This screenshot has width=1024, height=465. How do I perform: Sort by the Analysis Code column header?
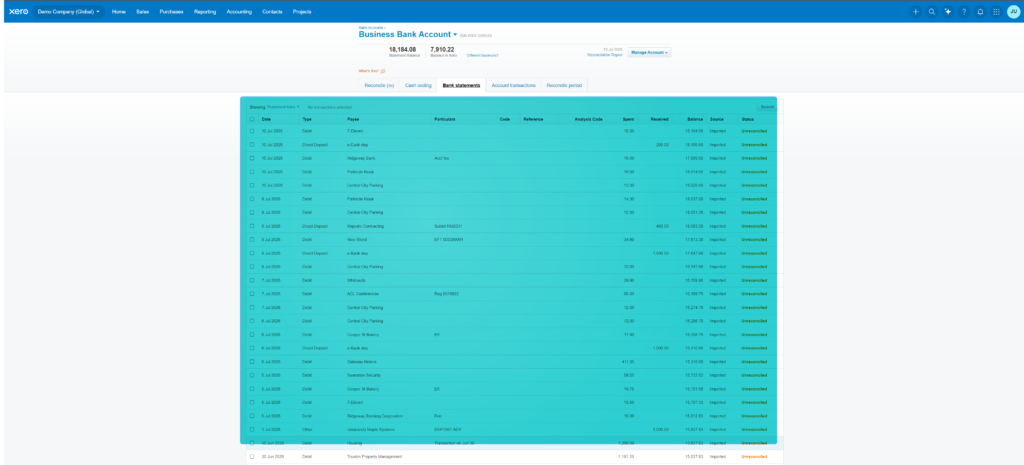tap(588, 120)
